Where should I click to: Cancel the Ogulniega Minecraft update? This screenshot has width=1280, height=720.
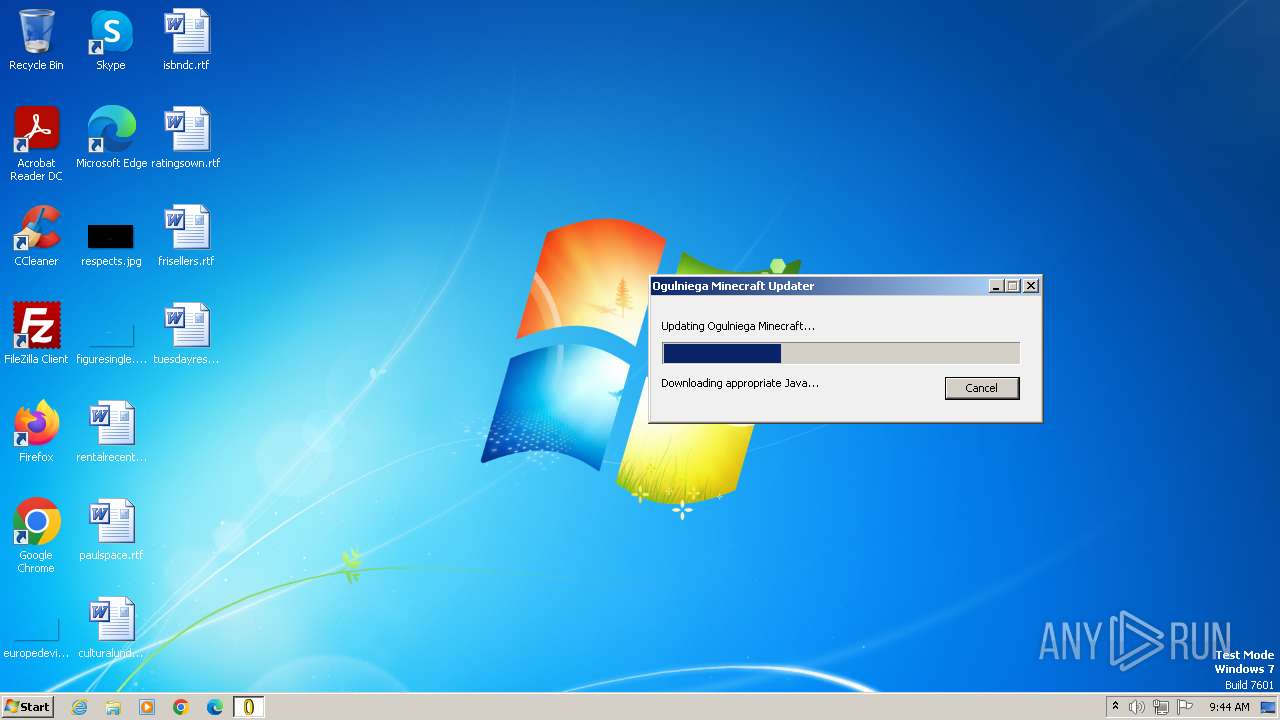point(981,388)
